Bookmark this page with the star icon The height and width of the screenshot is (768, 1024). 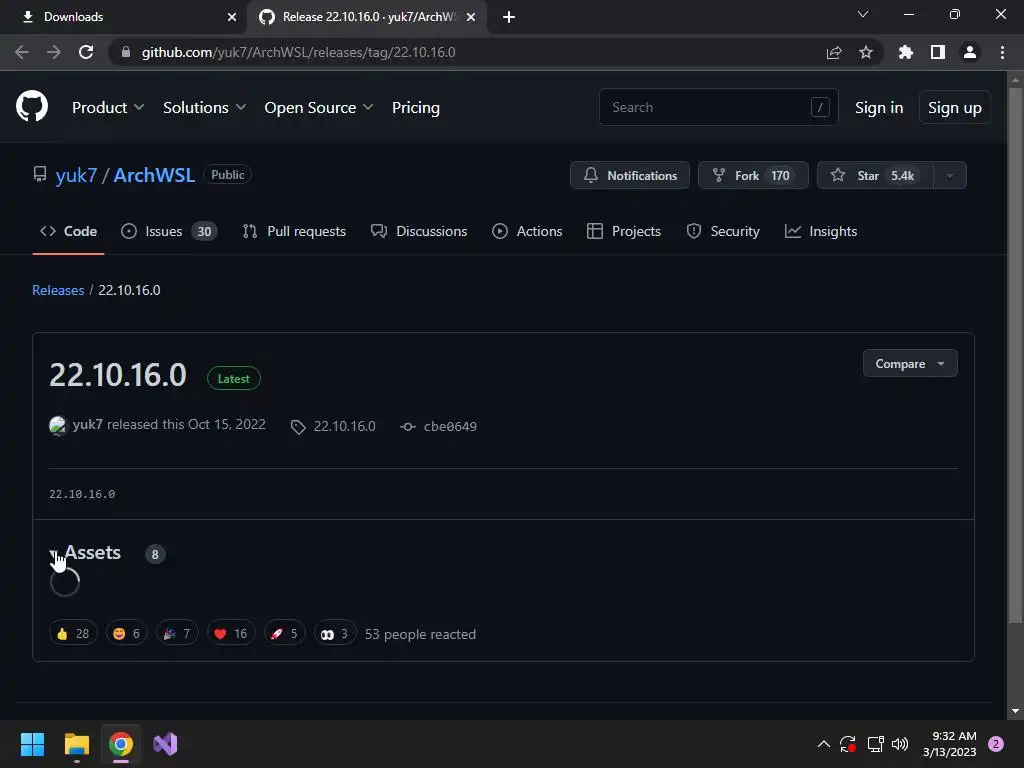tap(866, 52)
